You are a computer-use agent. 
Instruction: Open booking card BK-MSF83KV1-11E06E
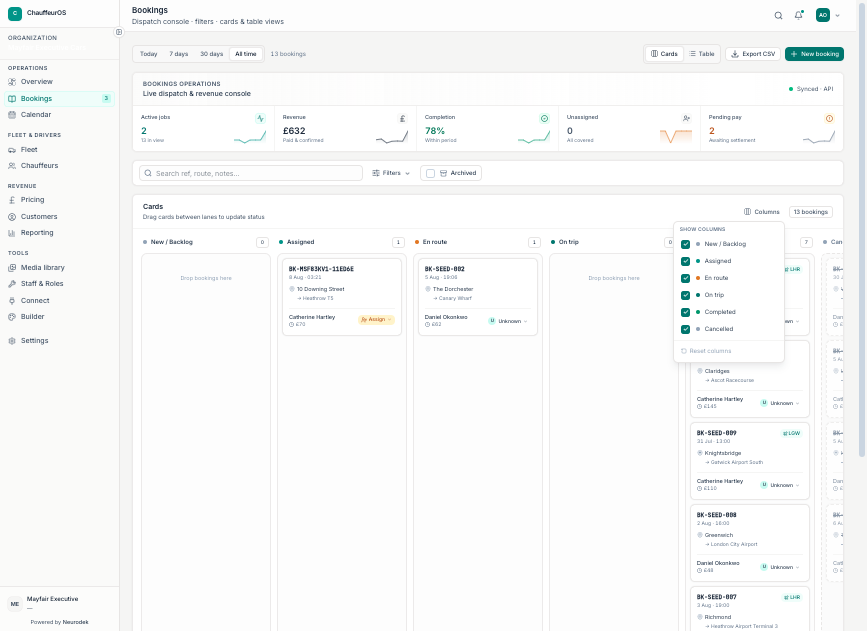[342, 297]
